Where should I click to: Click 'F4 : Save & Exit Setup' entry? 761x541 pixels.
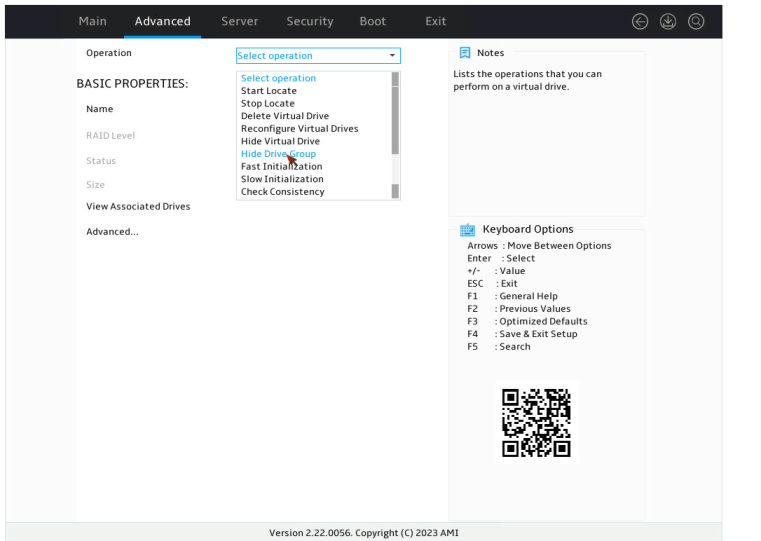pos(522,334)
